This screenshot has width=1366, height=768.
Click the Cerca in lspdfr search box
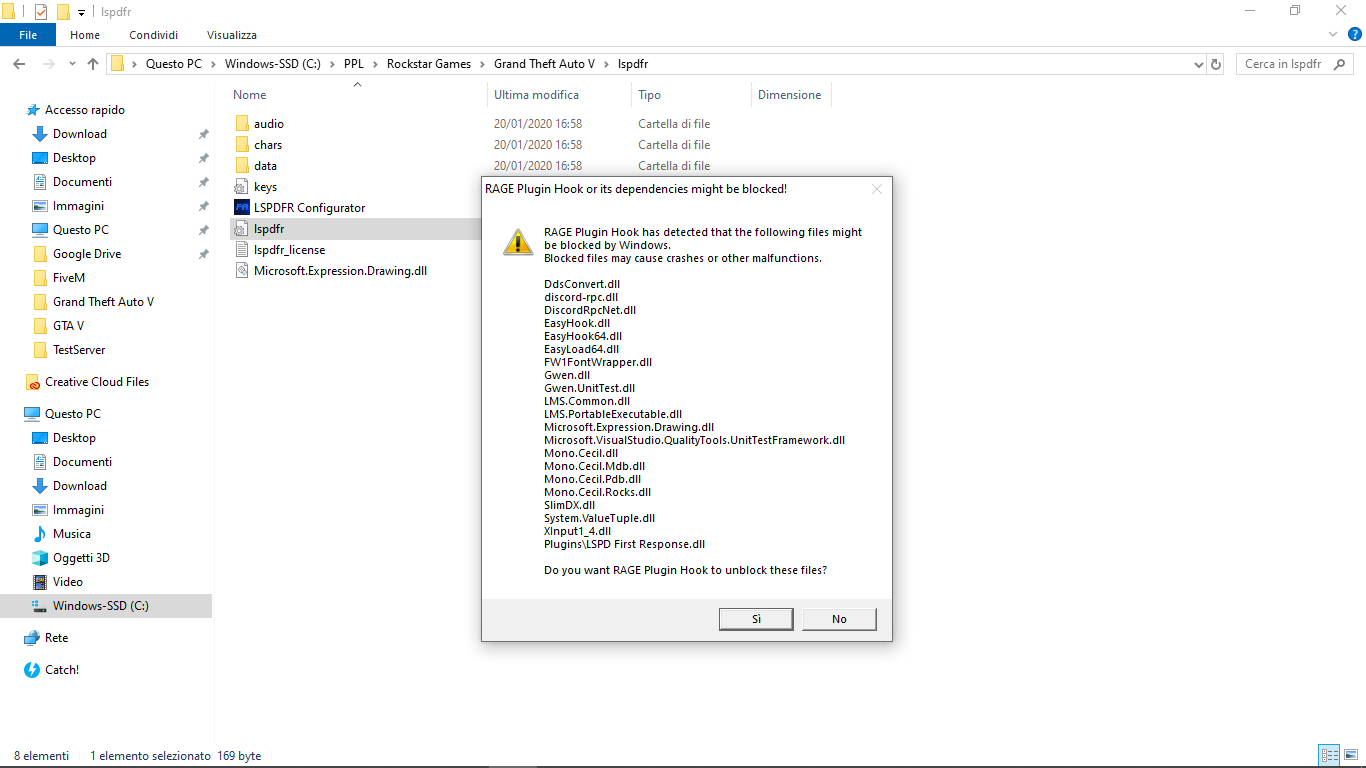[x=1295, y=64]
